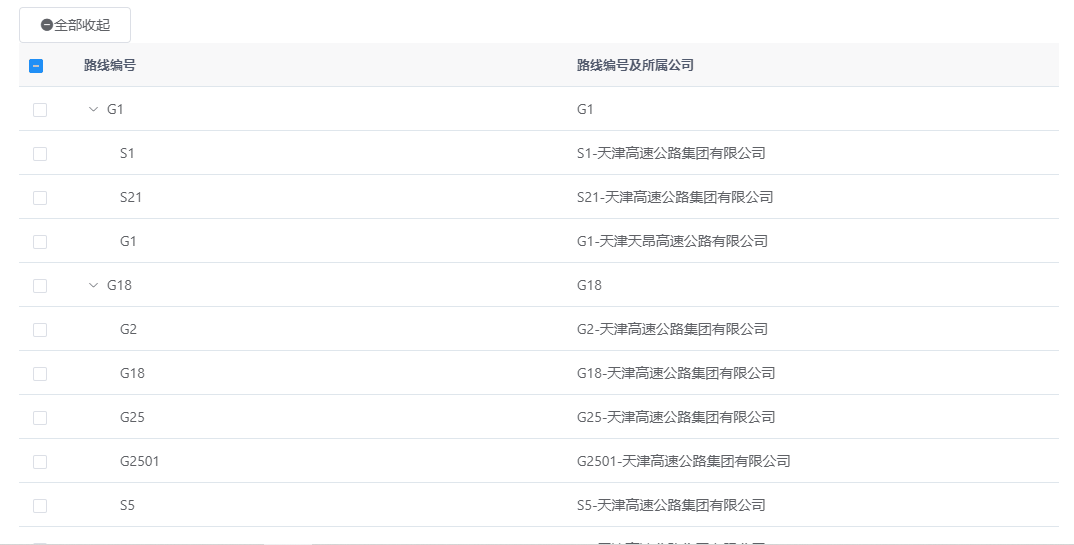Screen dimensions: 1074x545
Task: Click the 全部收起 button
Action: pos(75,25)
